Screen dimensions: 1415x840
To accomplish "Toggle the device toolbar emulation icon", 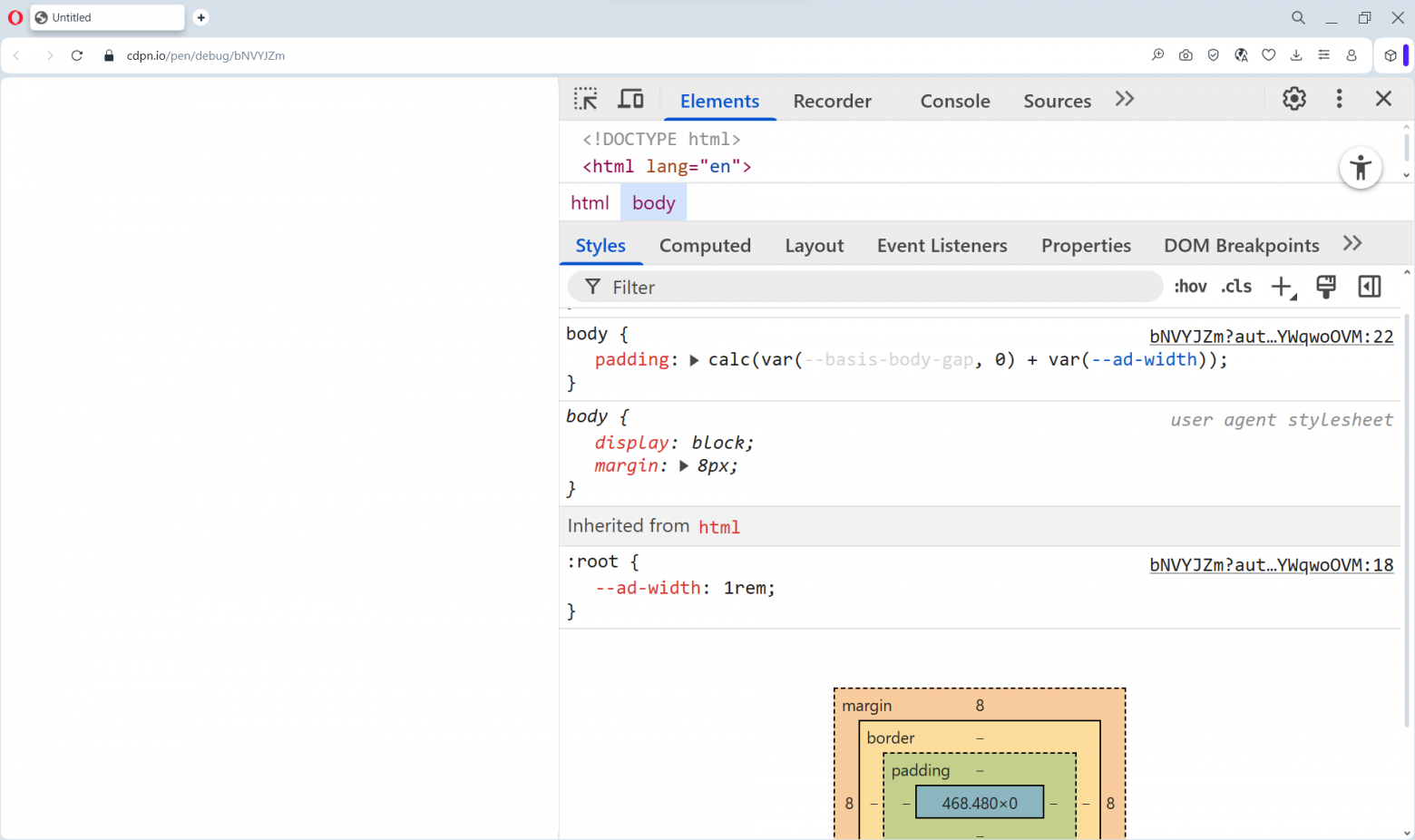I will click(x=630, y=99).
